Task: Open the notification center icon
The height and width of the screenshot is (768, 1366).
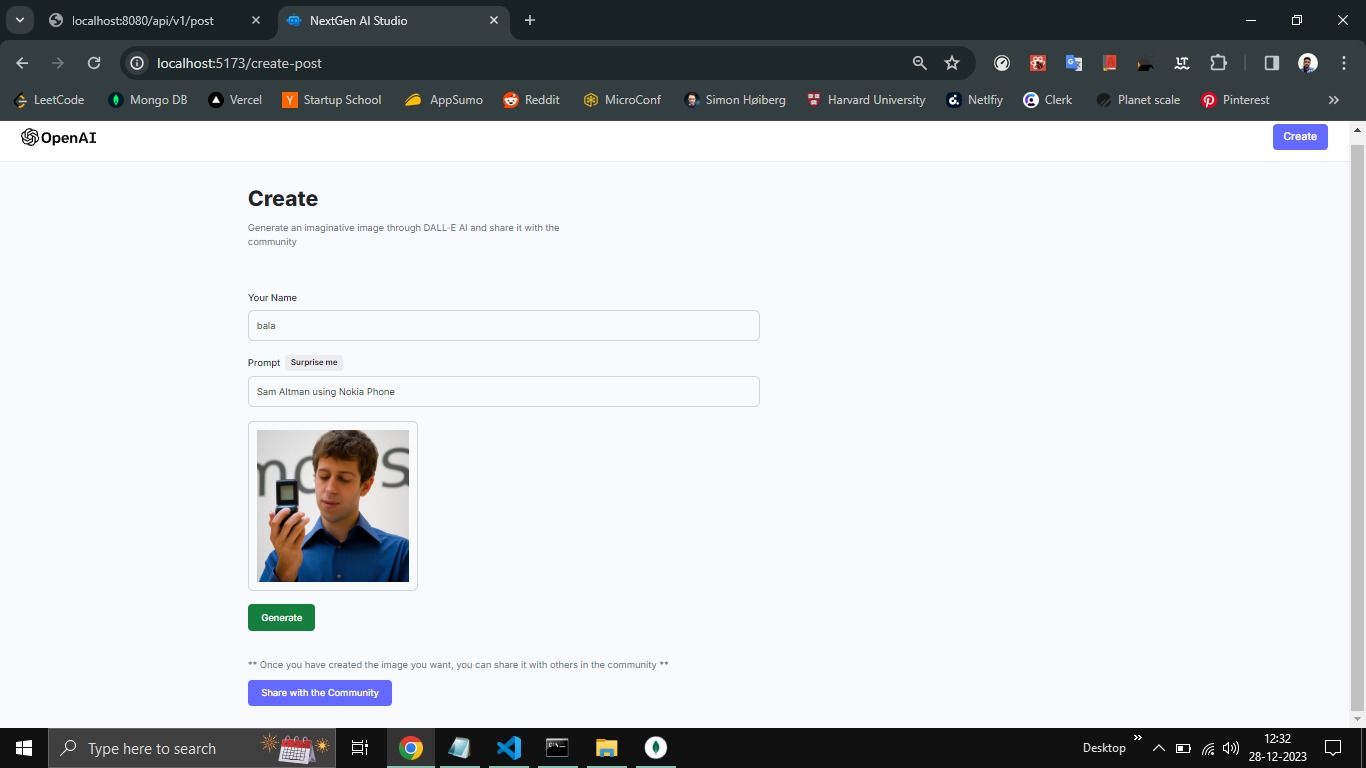Action: tap(1333, 748)
